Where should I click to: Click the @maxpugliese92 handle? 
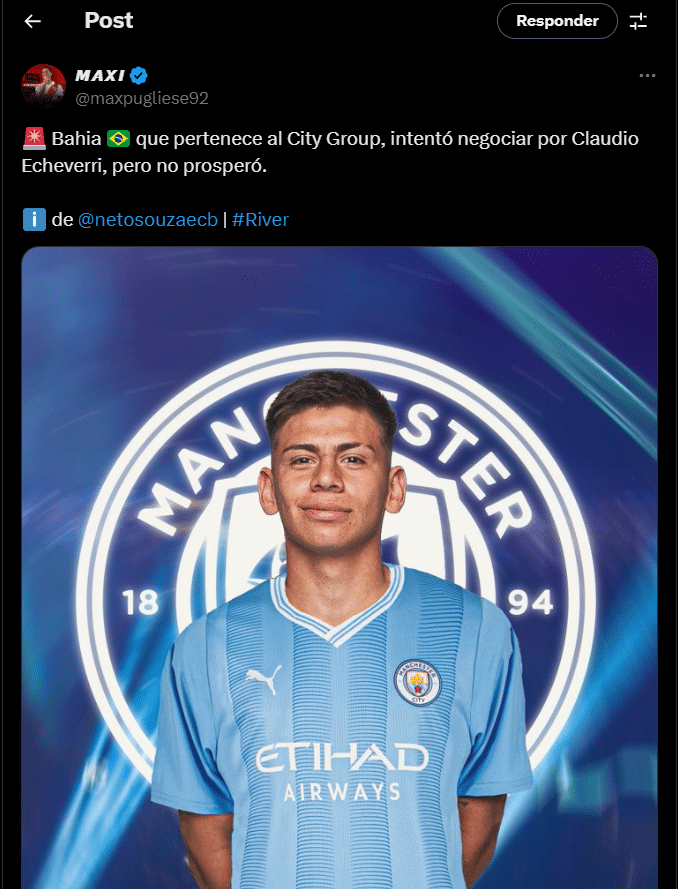pos(142,98)
